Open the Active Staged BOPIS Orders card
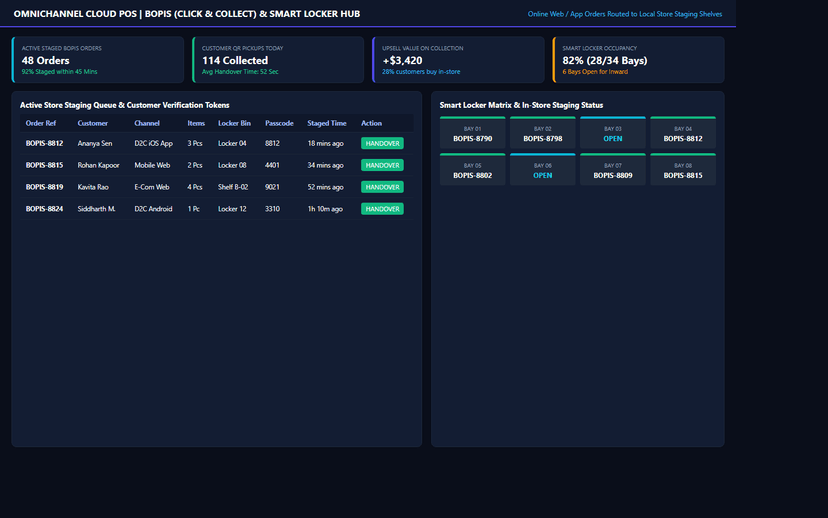 [x=98, y=60]
